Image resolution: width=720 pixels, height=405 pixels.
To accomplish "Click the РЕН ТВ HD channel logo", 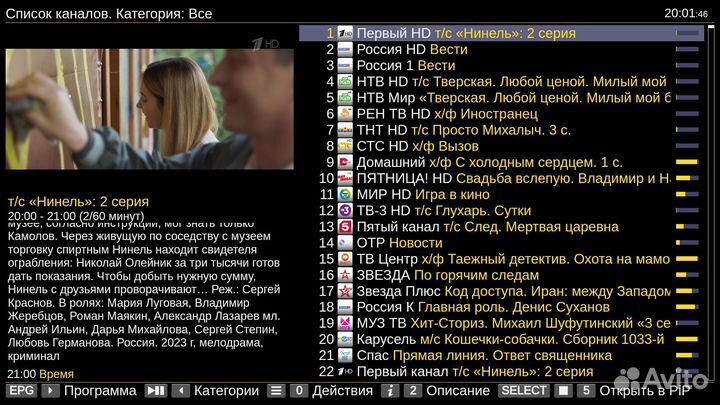I will (345, 113).
